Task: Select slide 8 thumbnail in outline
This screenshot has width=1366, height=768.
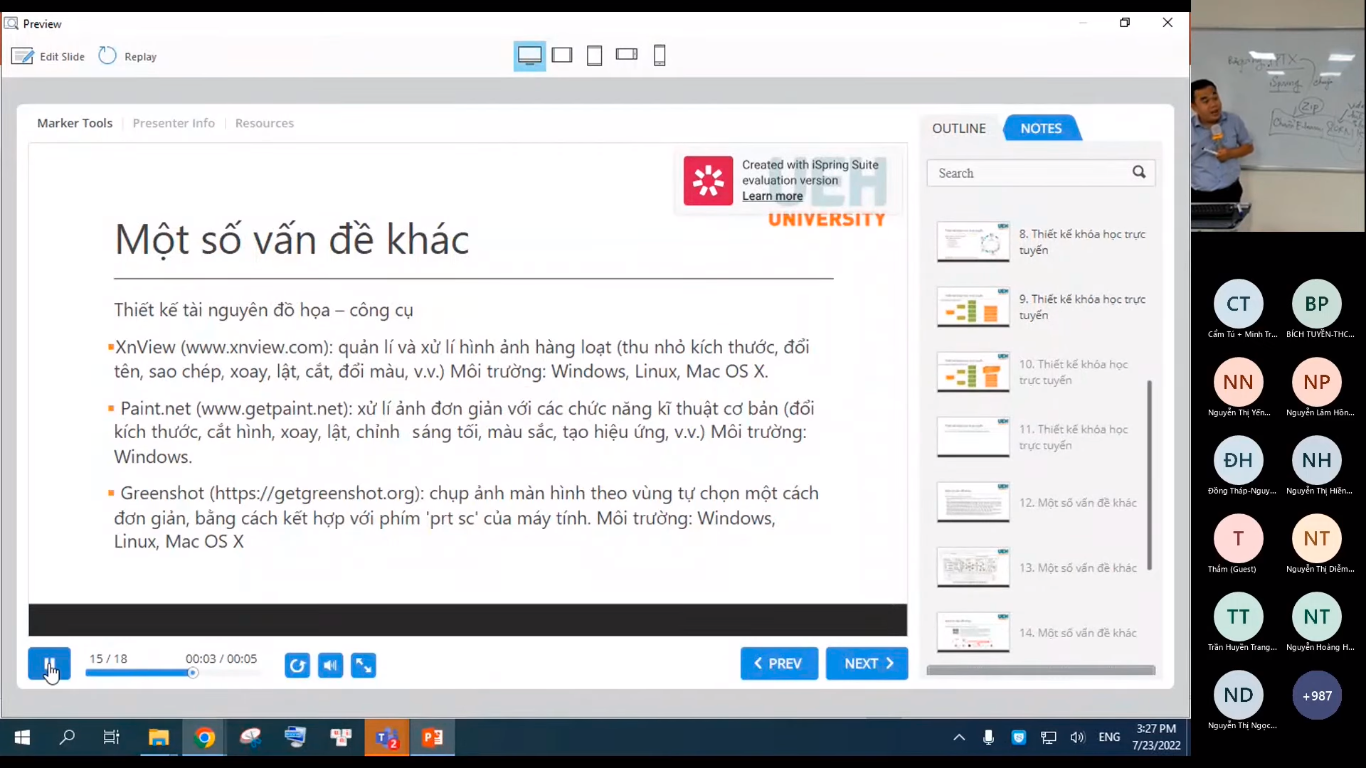Action: 973,242
